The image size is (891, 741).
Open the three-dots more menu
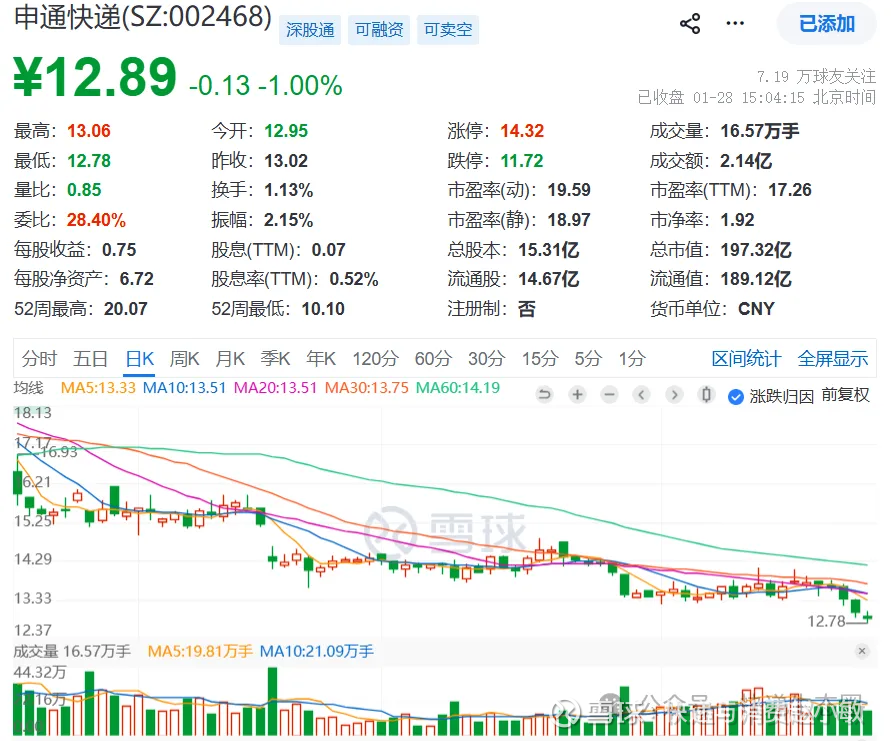(735, 24)
